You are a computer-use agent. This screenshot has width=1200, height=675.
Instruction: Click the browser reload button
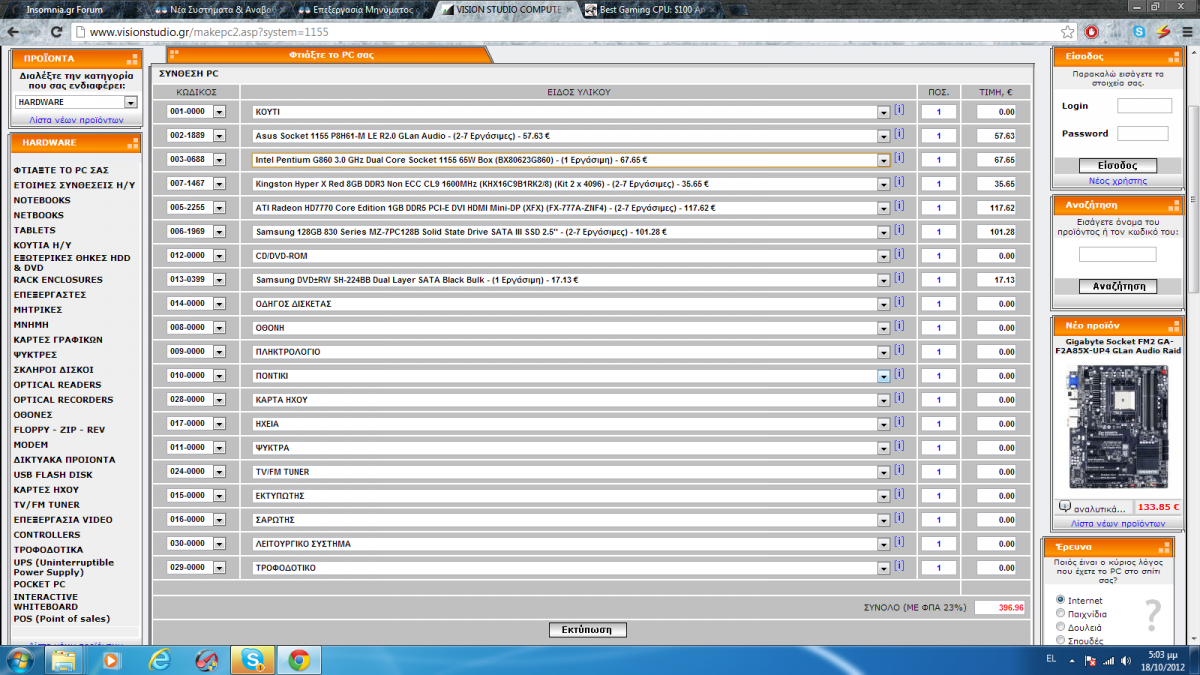click(56, 32)
